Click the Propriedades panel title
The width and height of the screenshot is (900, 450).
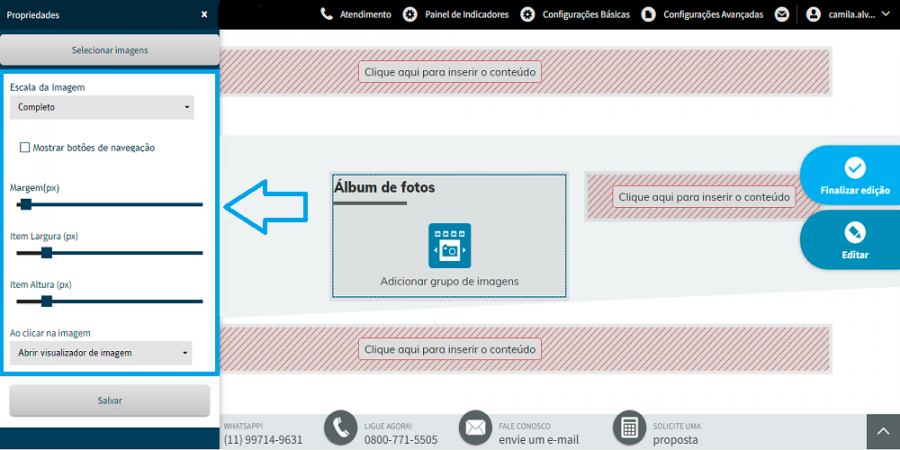(33, 15)
